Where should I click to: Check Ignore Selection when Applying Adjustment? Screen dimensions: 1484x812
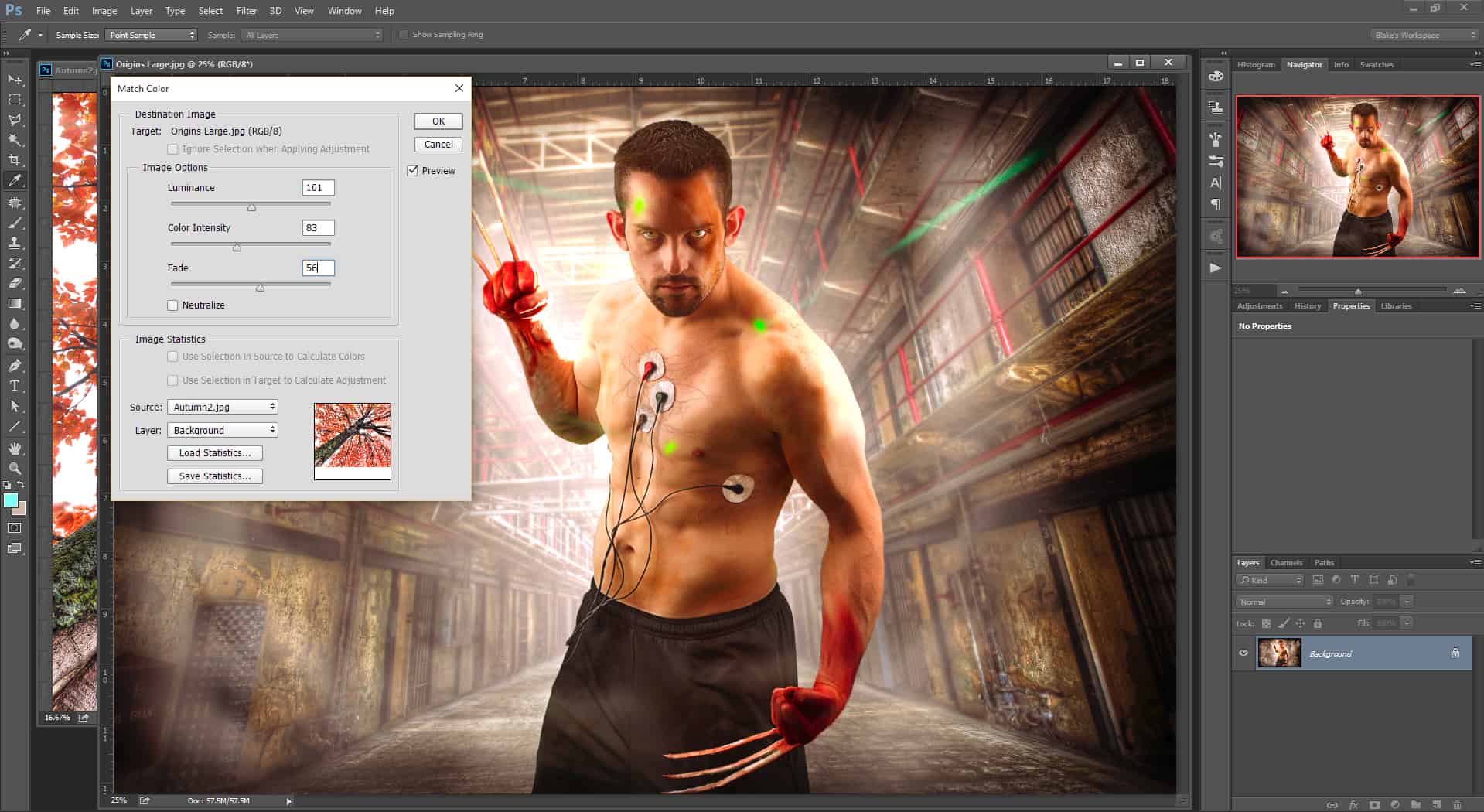(x=172, y=149)
